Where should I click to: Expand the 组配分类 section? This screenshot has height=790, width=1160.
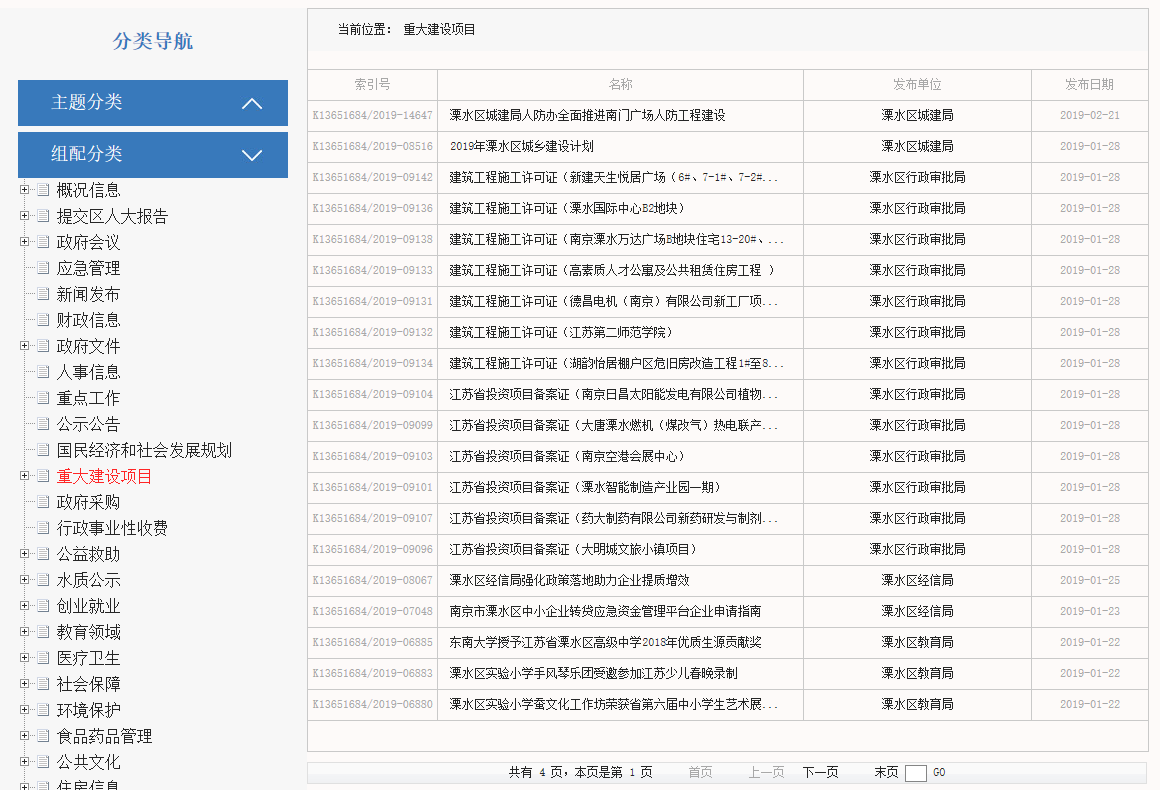coord(252,155)
